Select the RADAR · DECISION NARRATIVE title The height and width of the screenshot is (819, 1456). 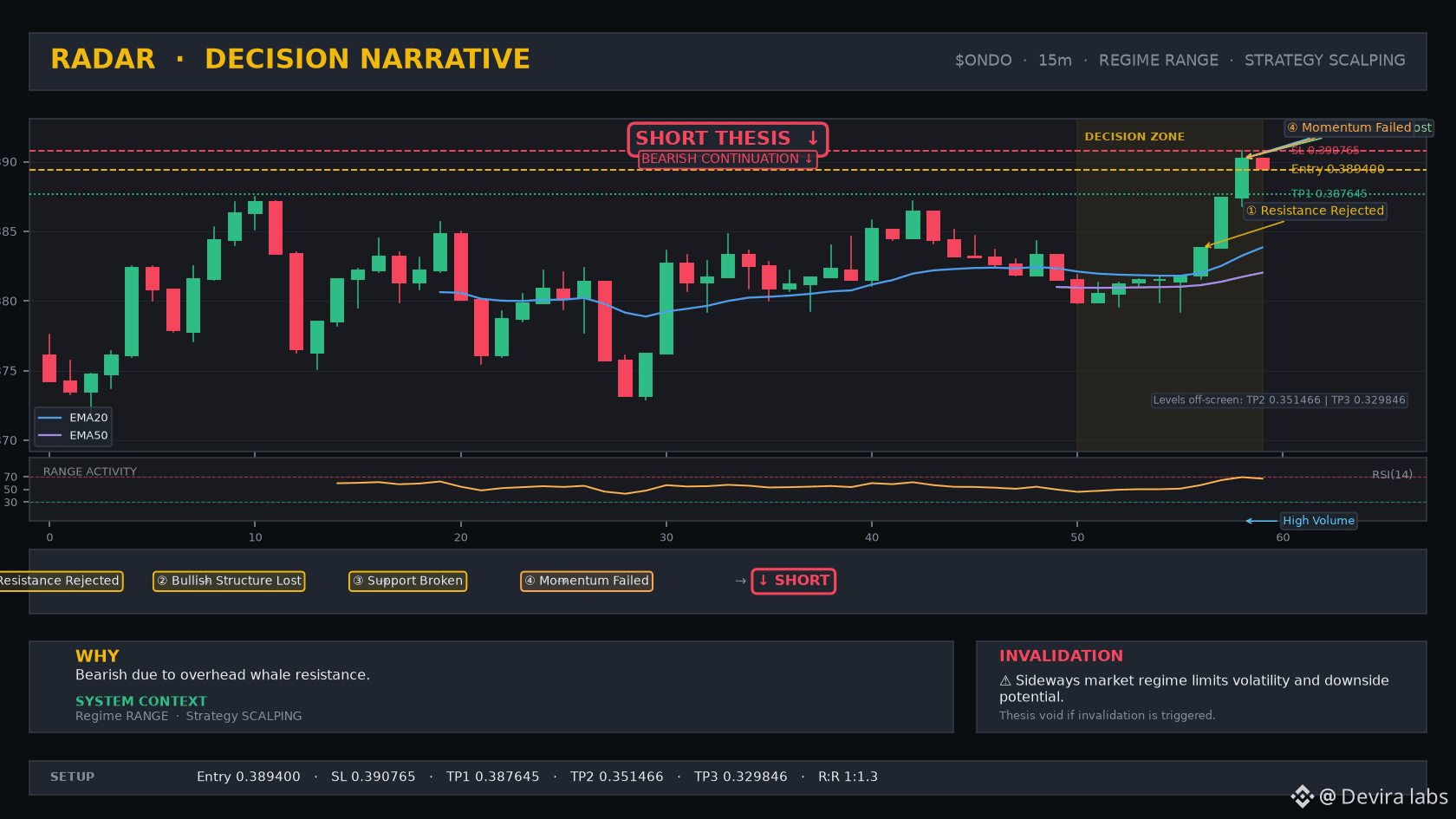pyautogui.click(x=290, y=59)
